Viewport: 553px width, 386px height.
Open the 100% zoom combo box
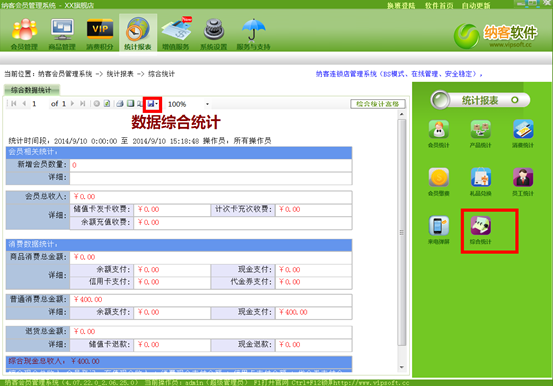click(188, 104)
